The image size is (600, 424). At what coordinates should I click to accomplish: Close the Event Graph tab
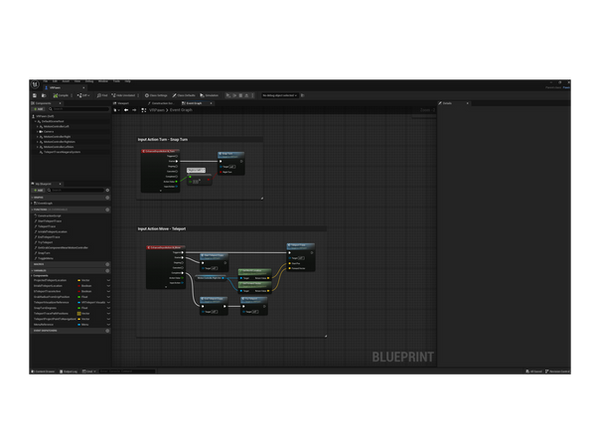pos(211,103)
